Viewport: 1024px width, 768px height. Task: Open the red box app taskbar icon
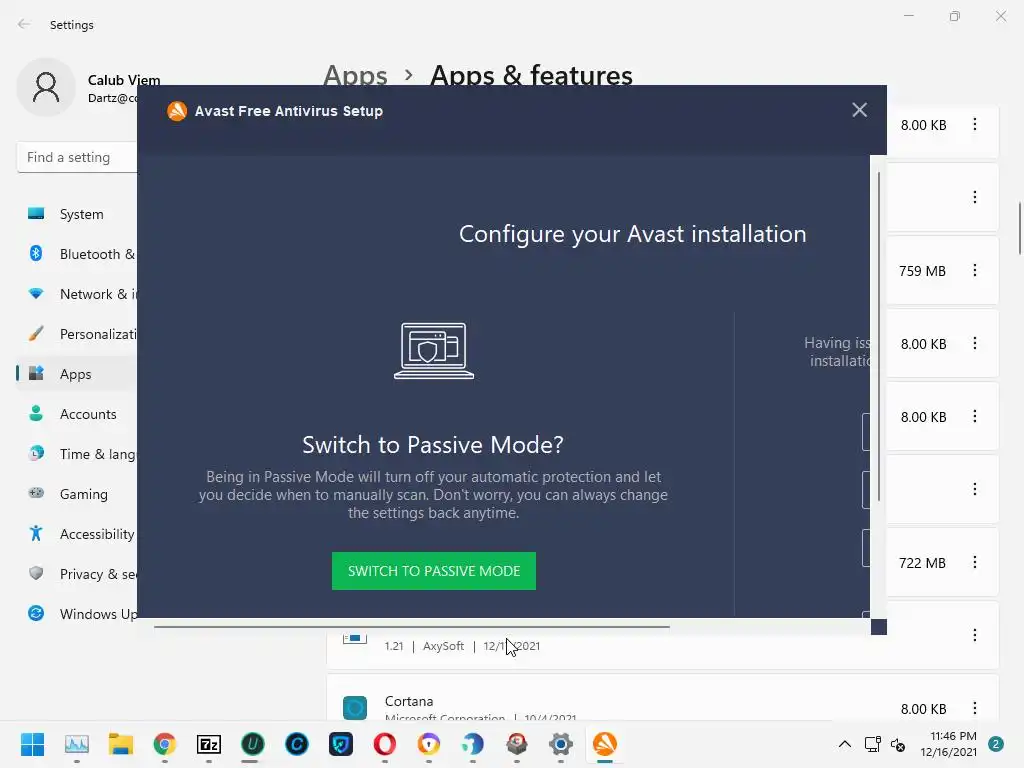coord(517,744)
